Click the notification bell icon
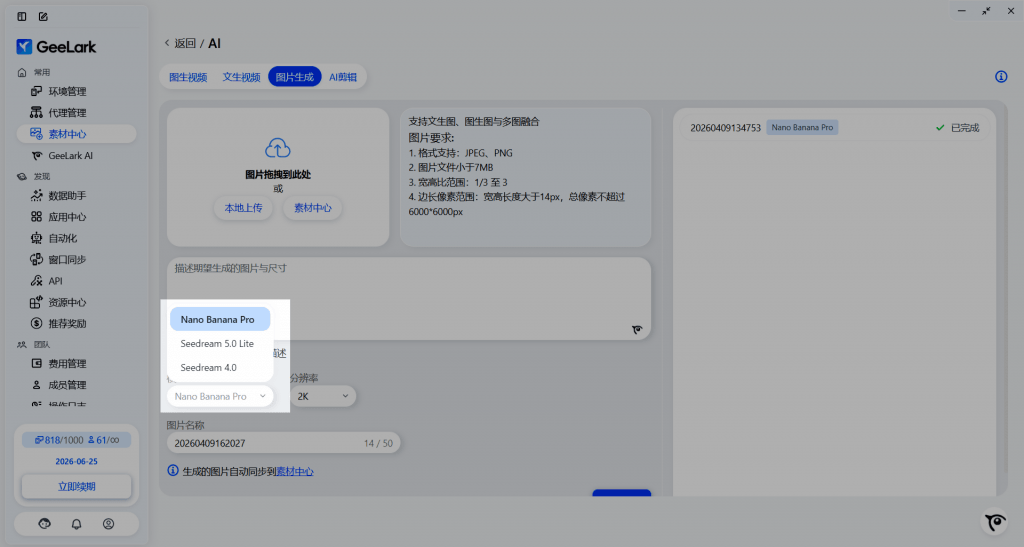Screen dimensions: 1024x547 tap(77, 523)
